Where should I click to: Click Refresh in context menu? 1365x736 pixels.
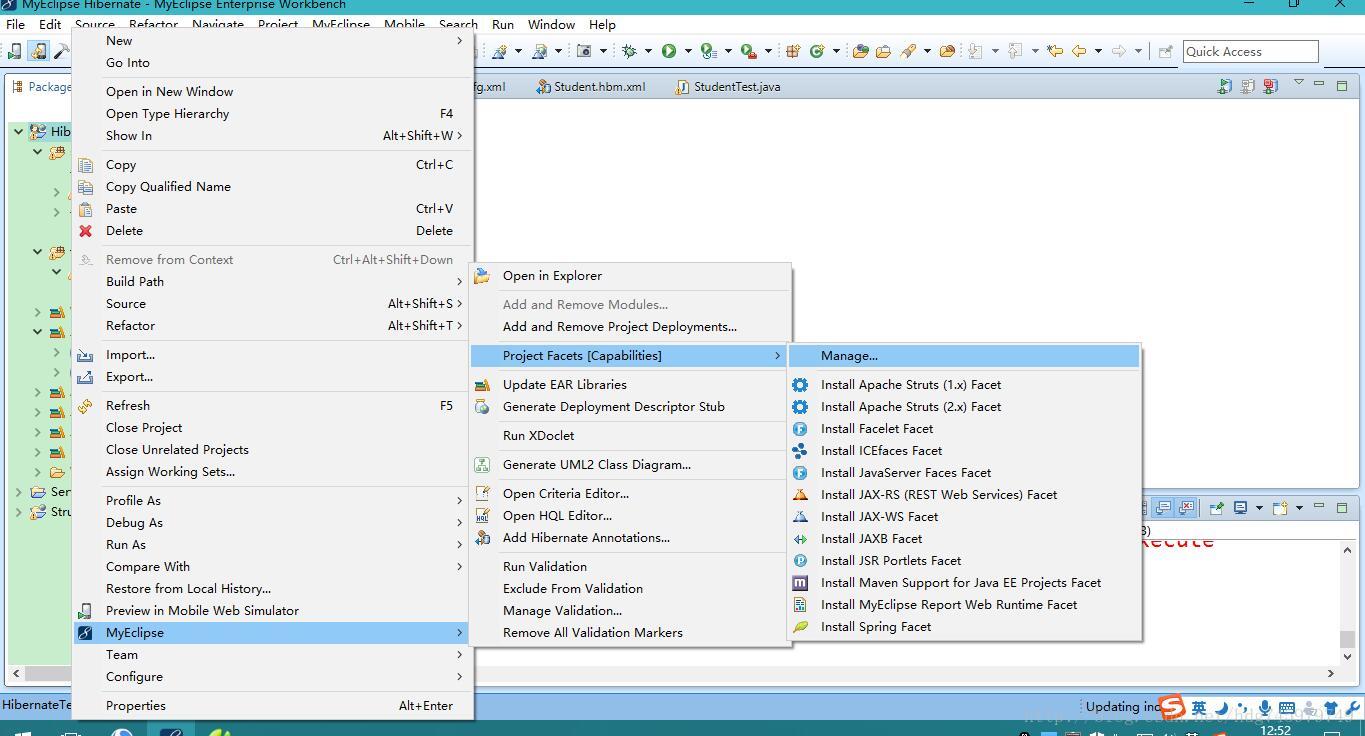271,406
